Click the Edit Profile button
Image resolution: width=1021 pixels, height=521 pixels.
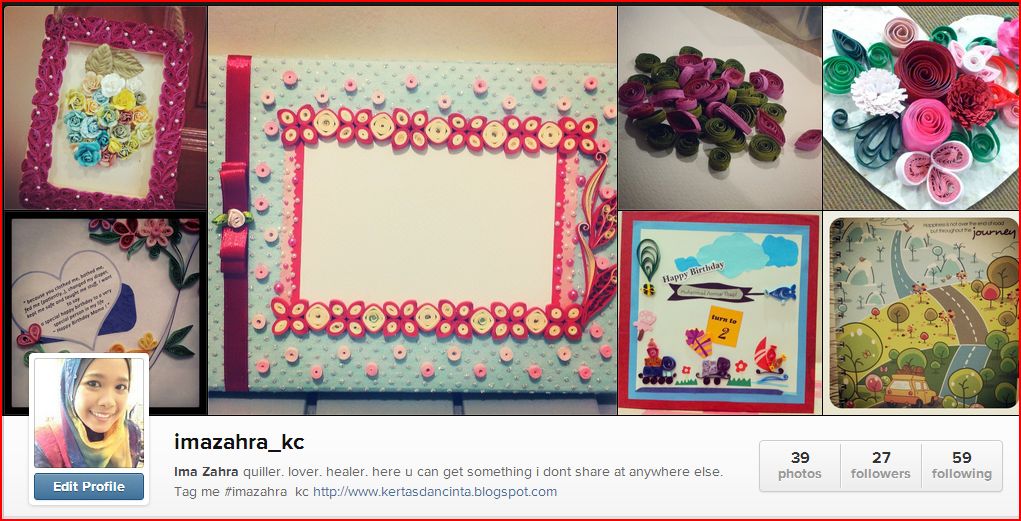(89, 486)
